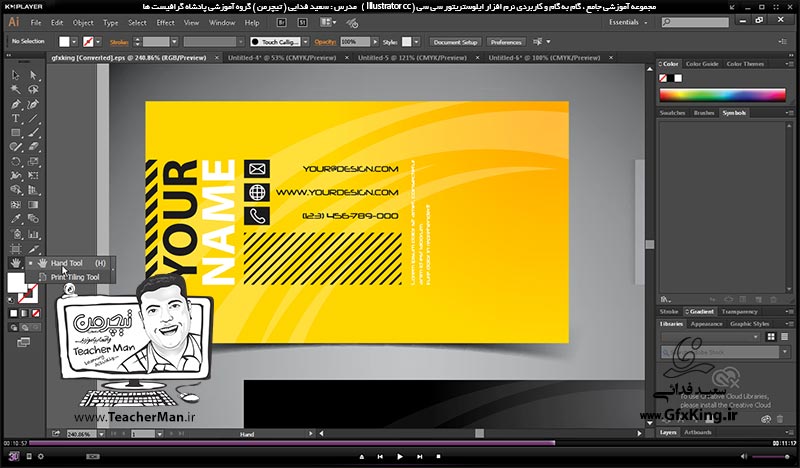Image resolution: width=800 pixels, height=468 pixels.
Task: Open the Object menu
Action: (x=83, y=22)
